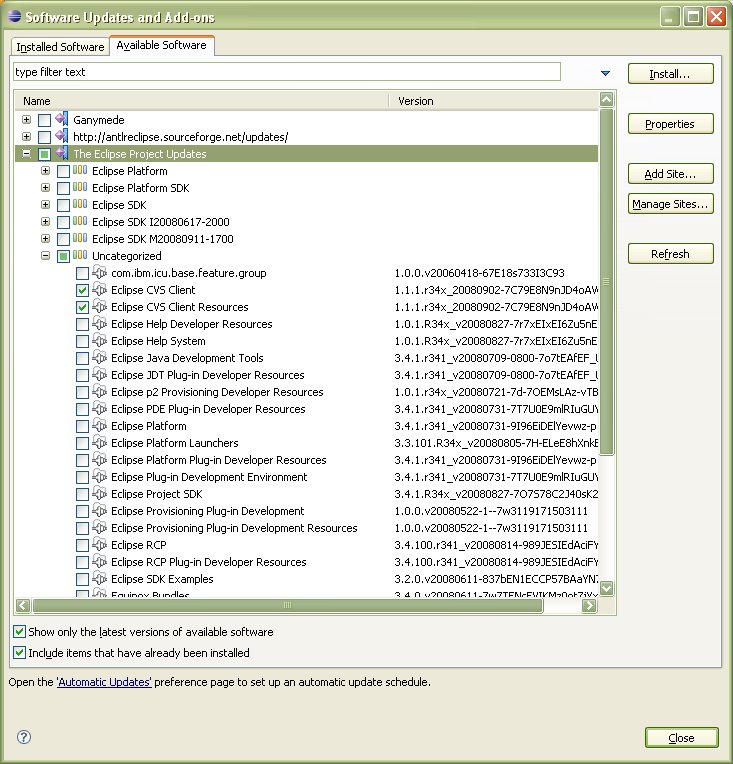The image size is (733, 764).
Task: Toggle Show only the latest versions option
Action: point(20,632)
